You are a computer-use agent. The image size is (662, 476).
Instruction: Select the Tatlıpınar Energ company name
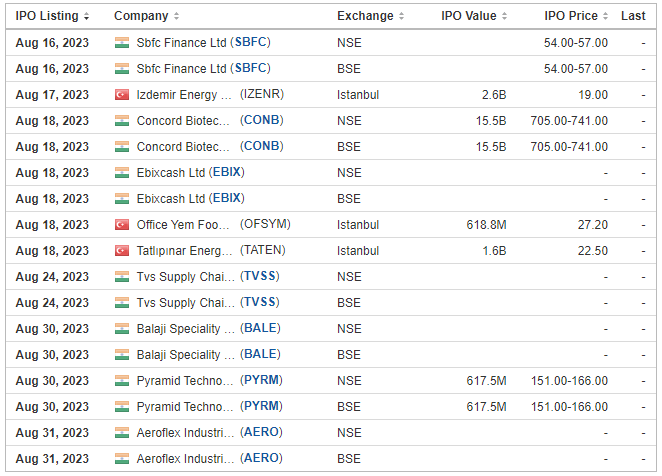(x=184, y=251)
